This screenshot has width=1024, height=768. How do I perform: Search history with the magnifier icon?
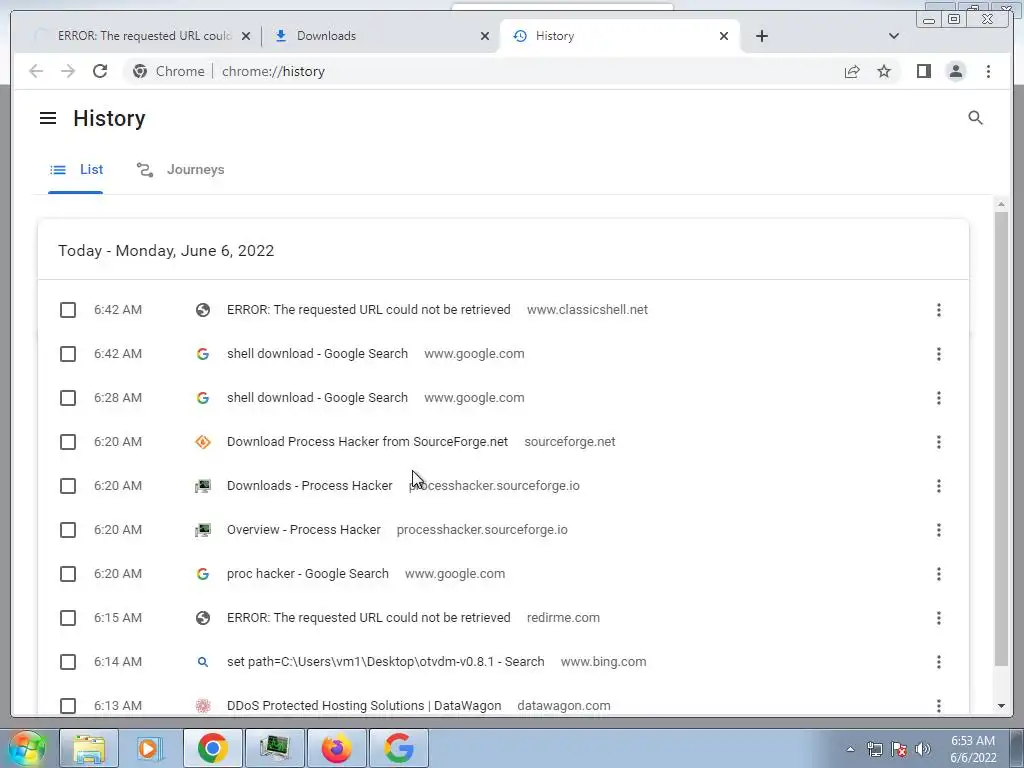[x=975, y=118]
